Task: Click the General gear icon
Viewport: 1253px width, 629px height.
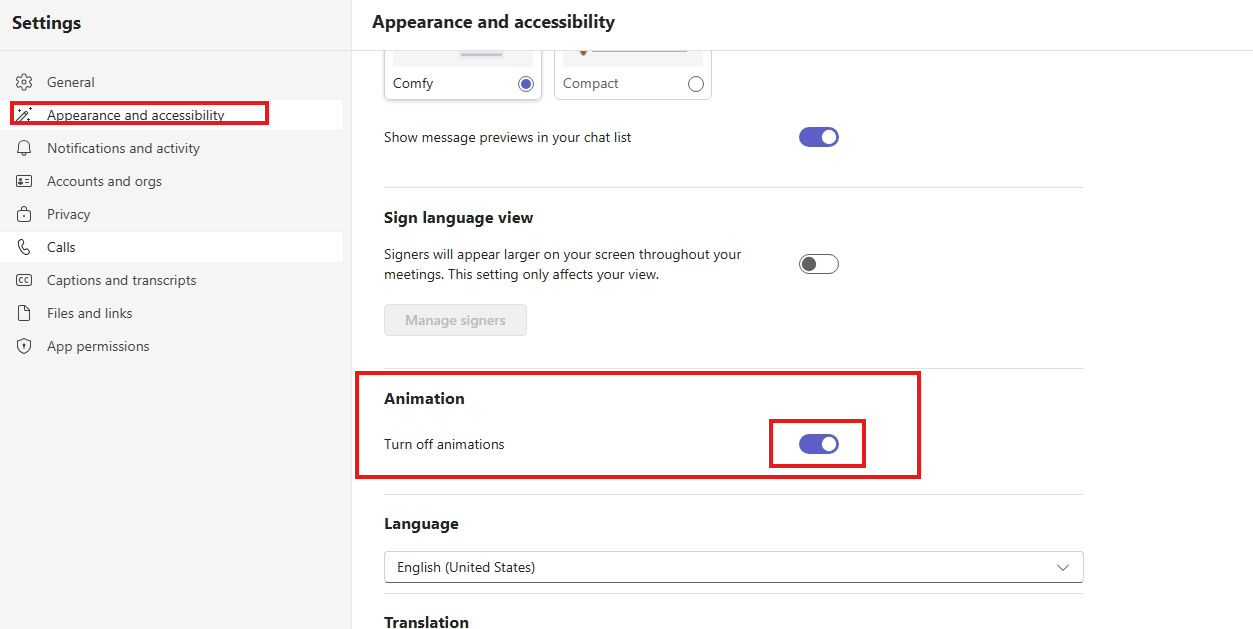Action: (24, 82)
